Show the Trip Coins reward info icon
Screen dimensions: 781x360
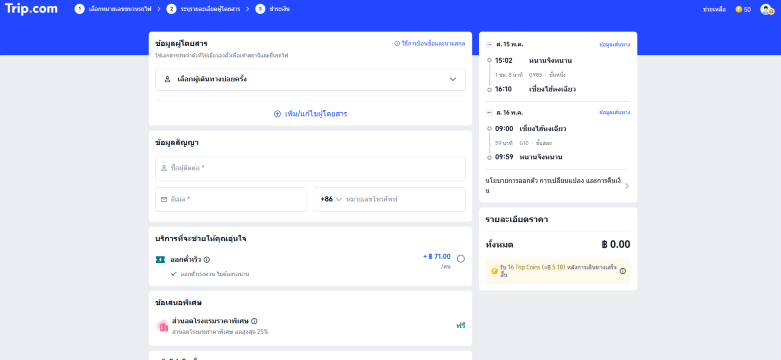[622, 271]
